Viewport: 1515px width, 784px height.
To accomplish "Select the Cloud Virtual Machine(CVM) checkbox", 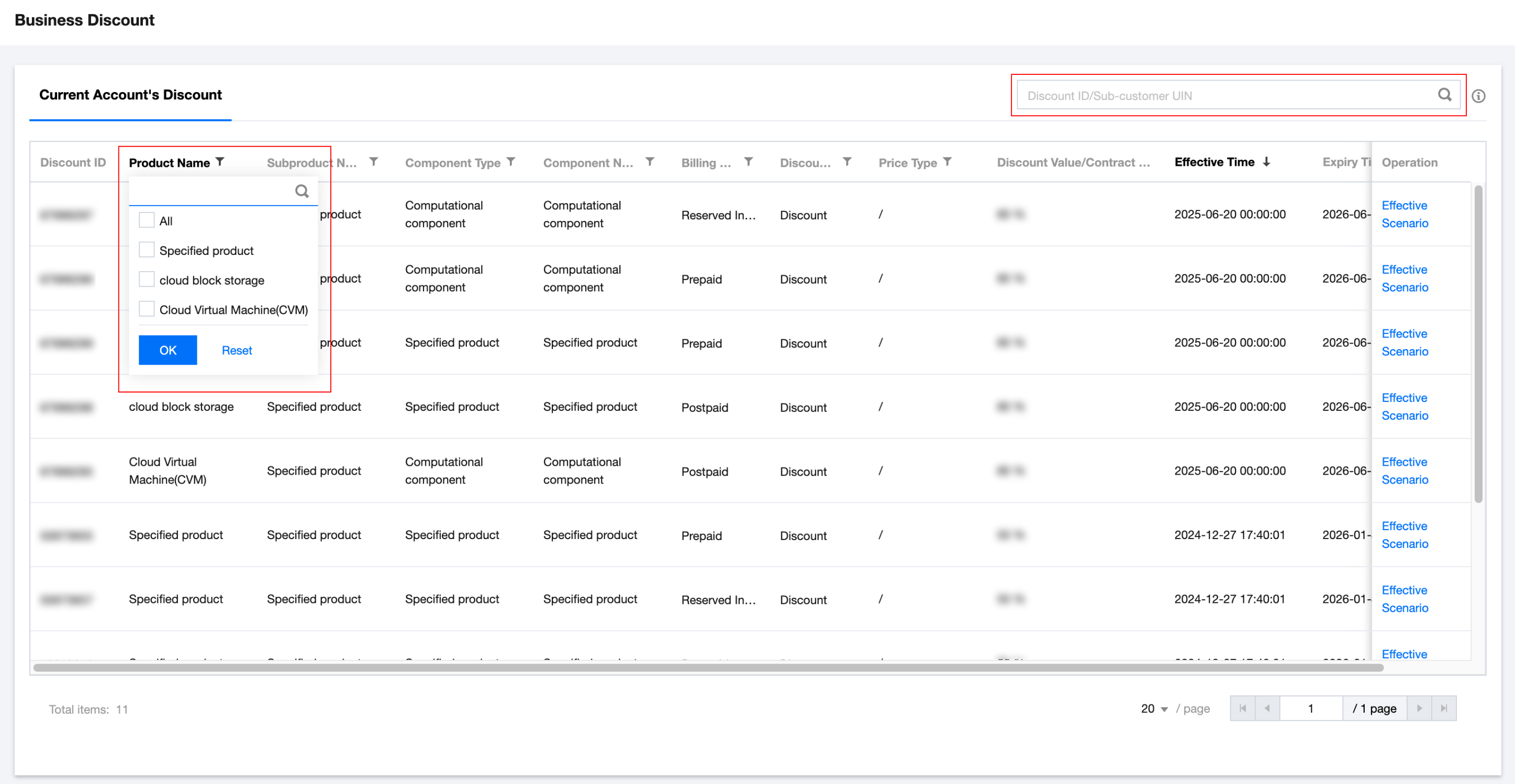I will 147,309.
